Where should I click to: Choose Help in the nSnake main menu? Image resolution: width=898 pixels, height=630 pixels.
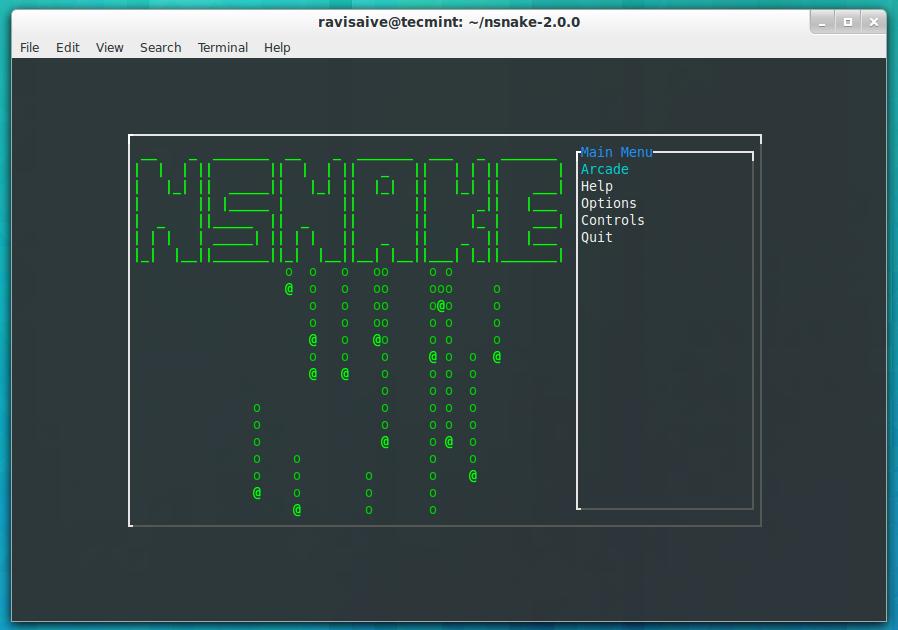tap(597, 187)
